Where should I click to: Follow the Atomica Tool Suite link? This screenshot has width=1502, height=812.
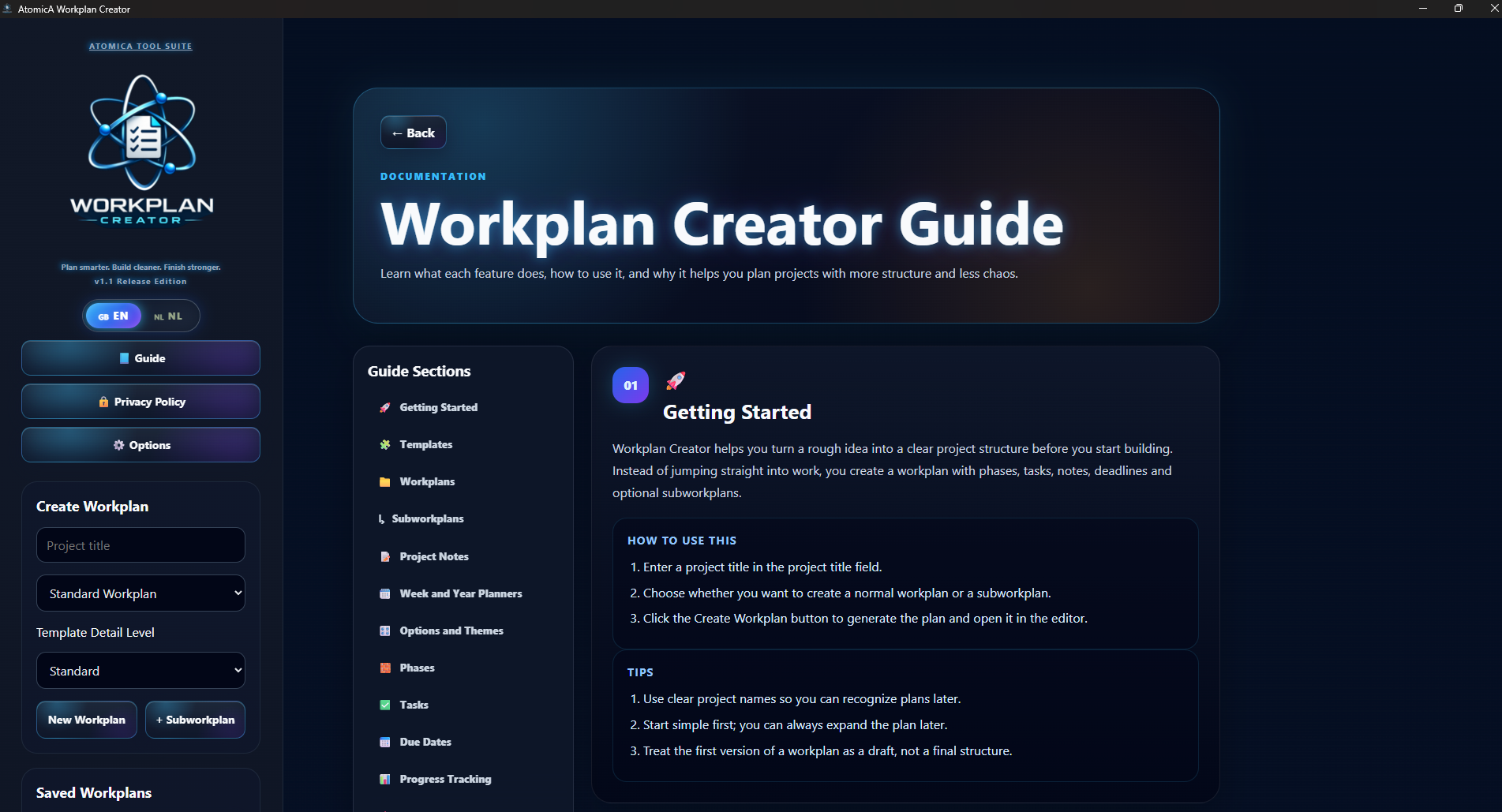pyautogui.click(x=140, y=47)
